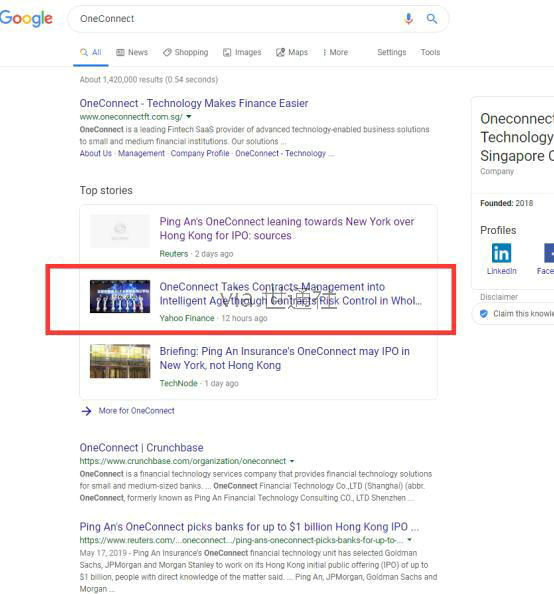The width and height of the screenshot is (554, 594).
Task: Open the Management sitelink
Action: pos(141,153)
